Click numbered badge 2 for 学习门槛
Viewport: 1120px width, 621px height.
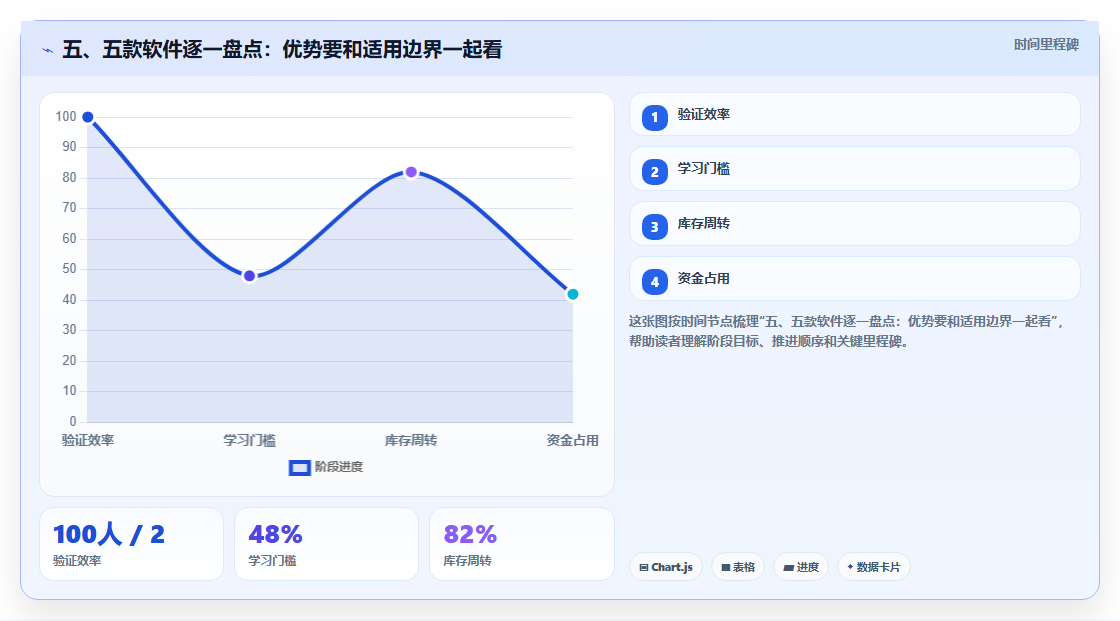point(654,172)
